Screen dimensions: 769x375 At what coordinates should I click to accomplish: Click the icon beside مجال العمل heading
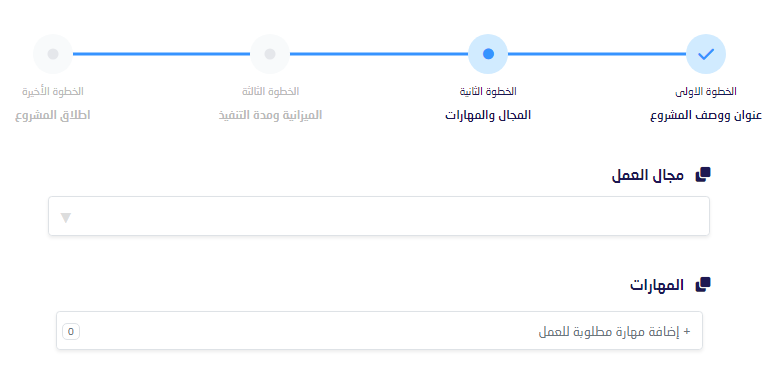[x=703, y=175]
